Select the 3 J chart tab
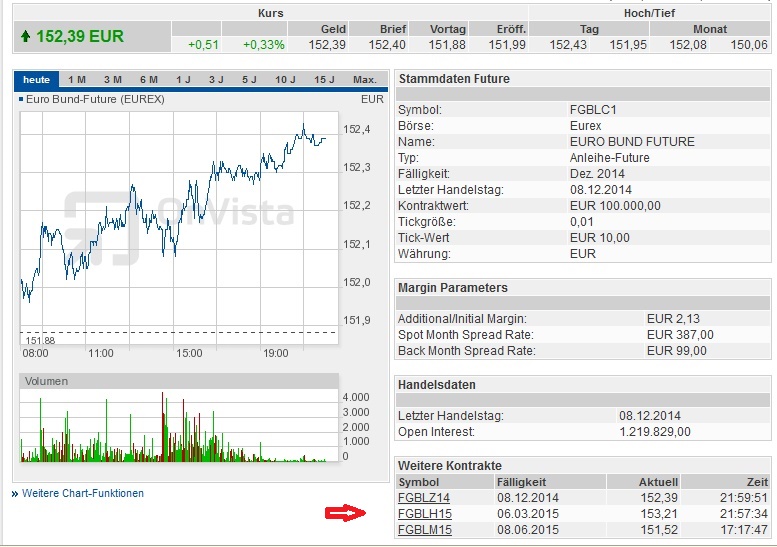The height and width of the screenshot is (547, 777). click(x=216, y=80)
